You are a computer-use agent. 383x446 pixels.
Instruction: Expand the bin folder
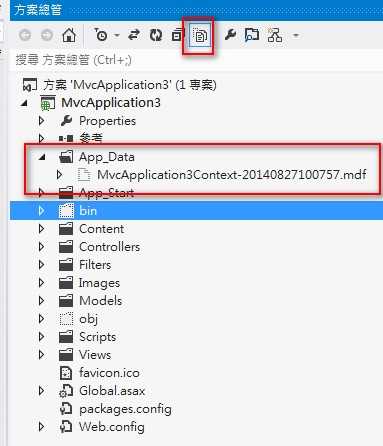(x=41, y=211)
